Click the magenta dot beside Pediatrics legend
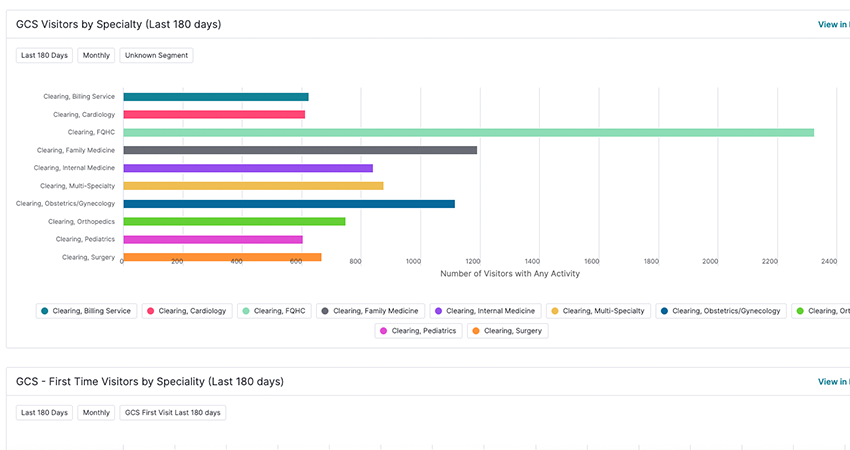850x450 pixels. 384,331
